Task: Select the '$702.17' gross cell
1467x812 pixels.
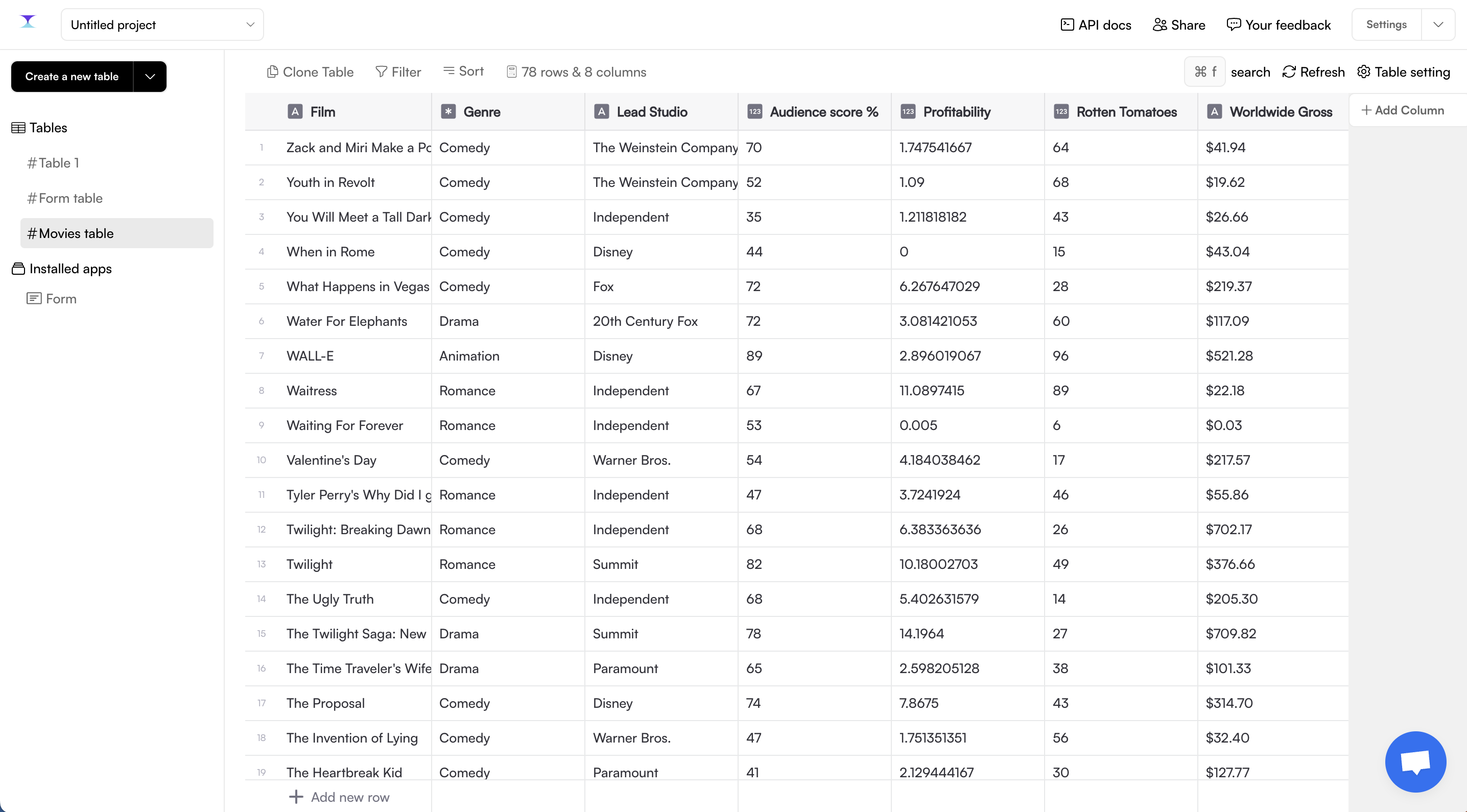Action: coord(1273,530)
